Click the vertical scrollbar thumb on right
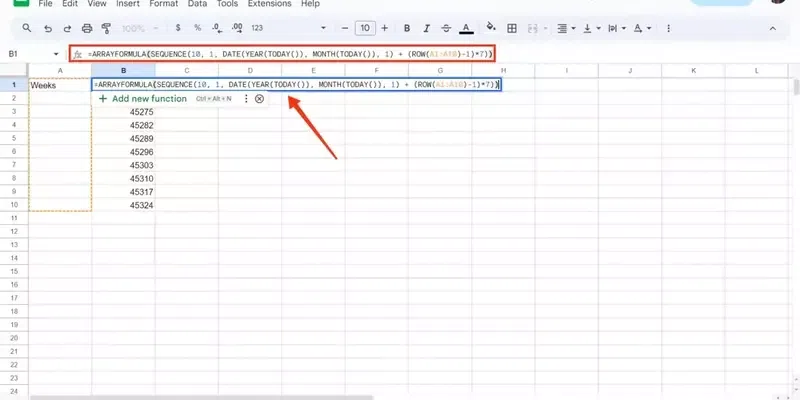The height and width of the screenshot is (400, 800). (796, 87)
